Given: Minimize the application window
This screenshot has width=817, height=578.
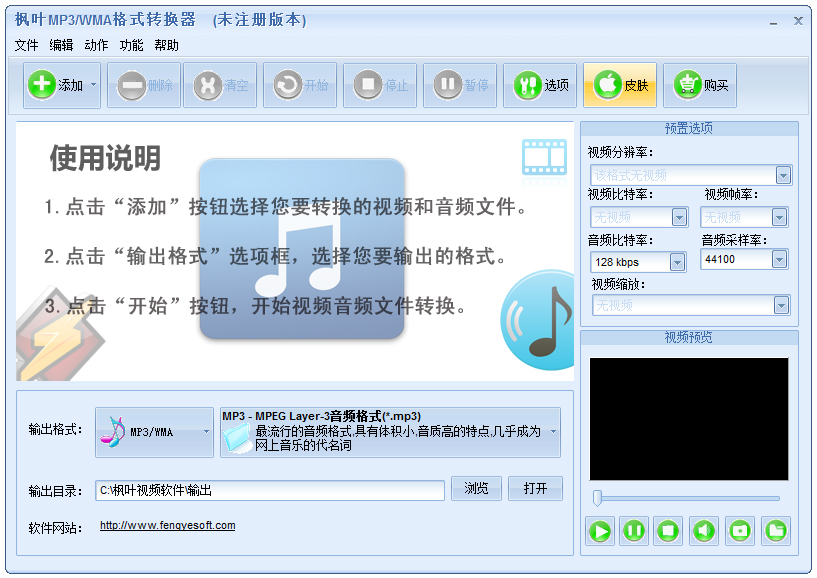Looking at the screenshot, I should point(773,22).
